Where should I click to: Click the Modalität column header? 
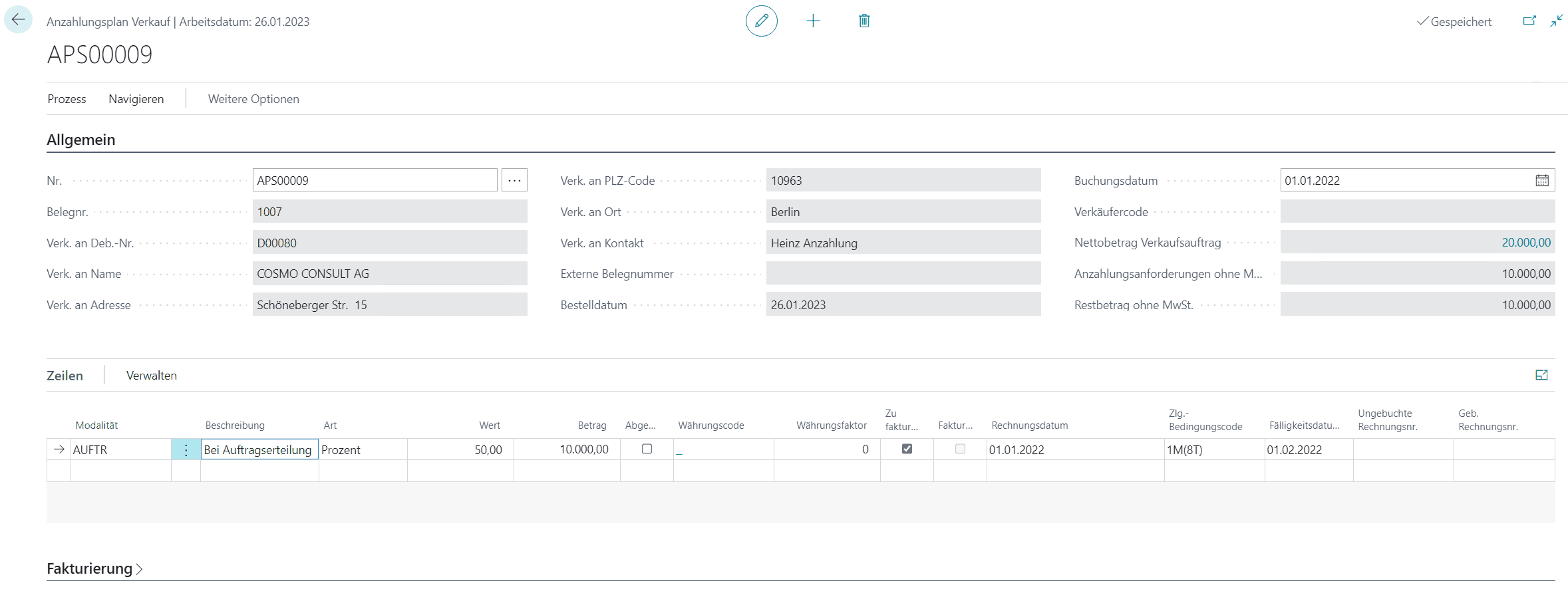pos(96,425)
